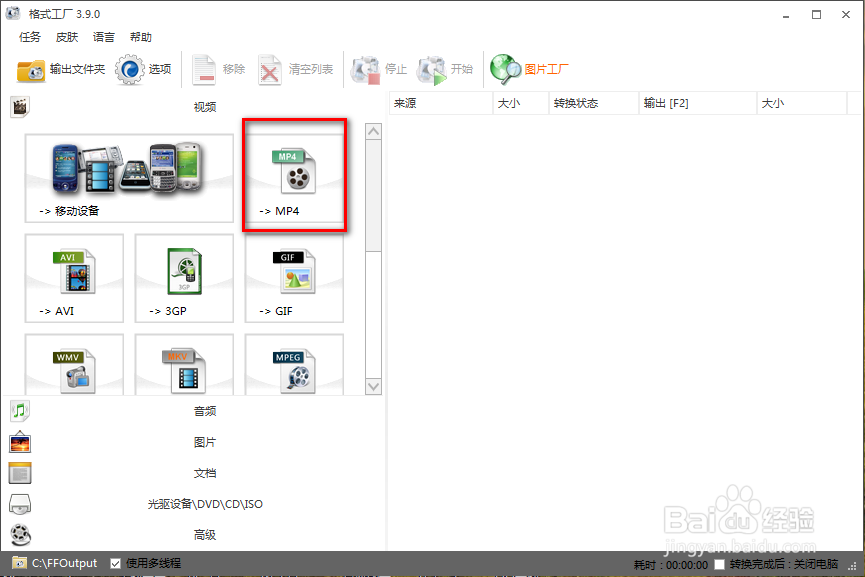Click the video clapperboard category icon
Image resolution: width=865 pixels, height=577 pixels.
pos(20,106)
